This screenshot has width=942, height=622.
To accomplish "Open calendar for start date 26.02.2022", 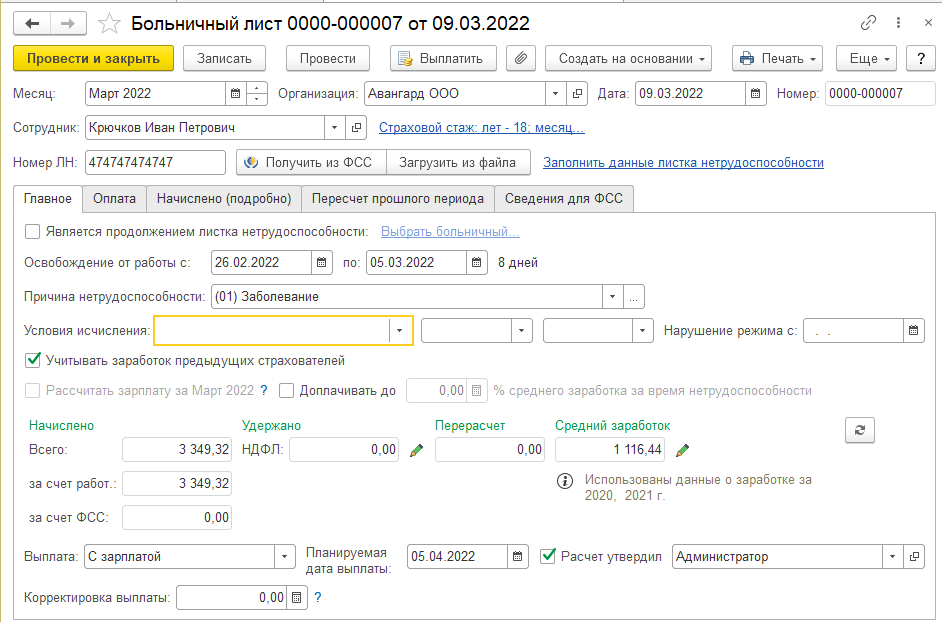I will (x=321, y=263).
